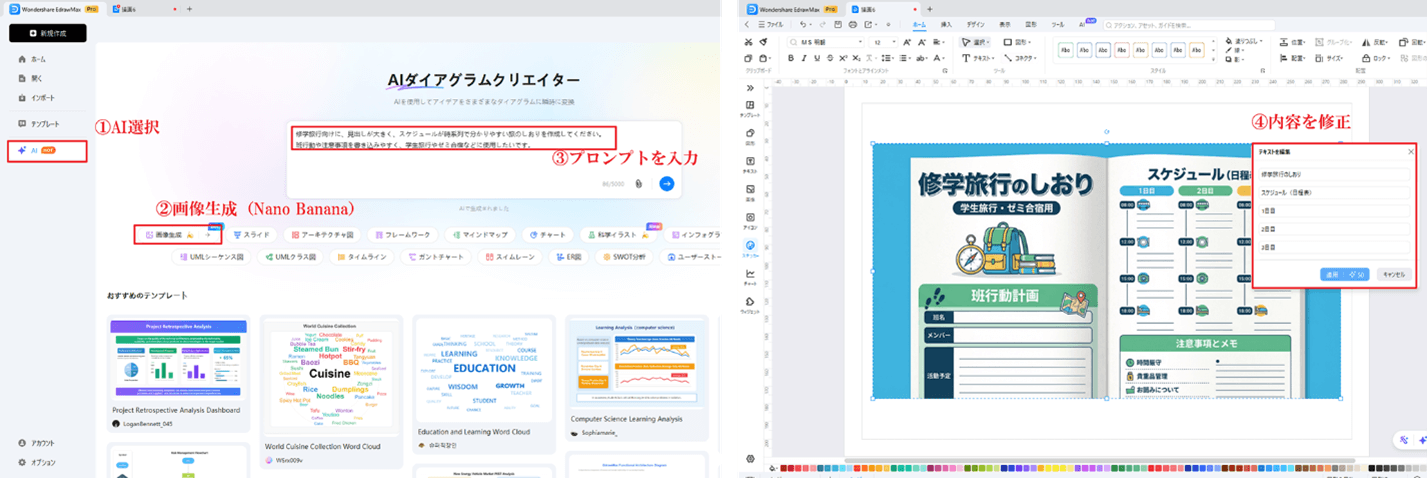Add a new tab in the left window
The image size is (1427, 478).
click(x=189, y=9)
